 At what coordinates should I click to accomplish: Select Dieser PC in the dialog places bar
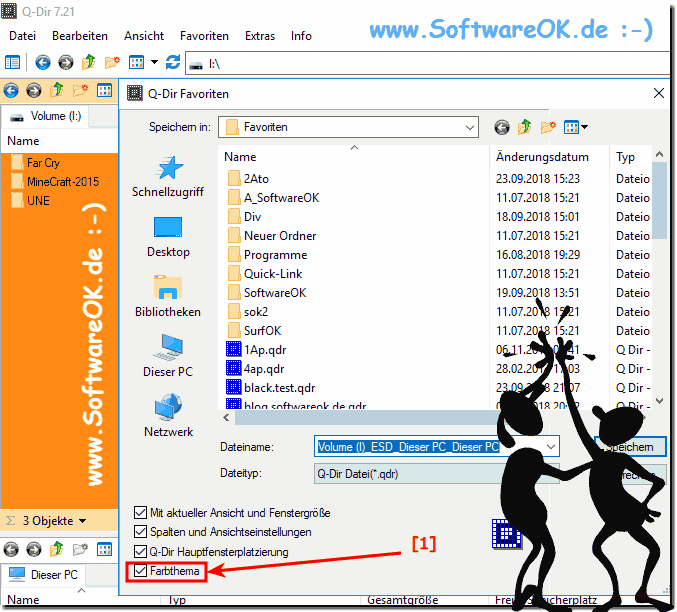click(x=168, y=356)
